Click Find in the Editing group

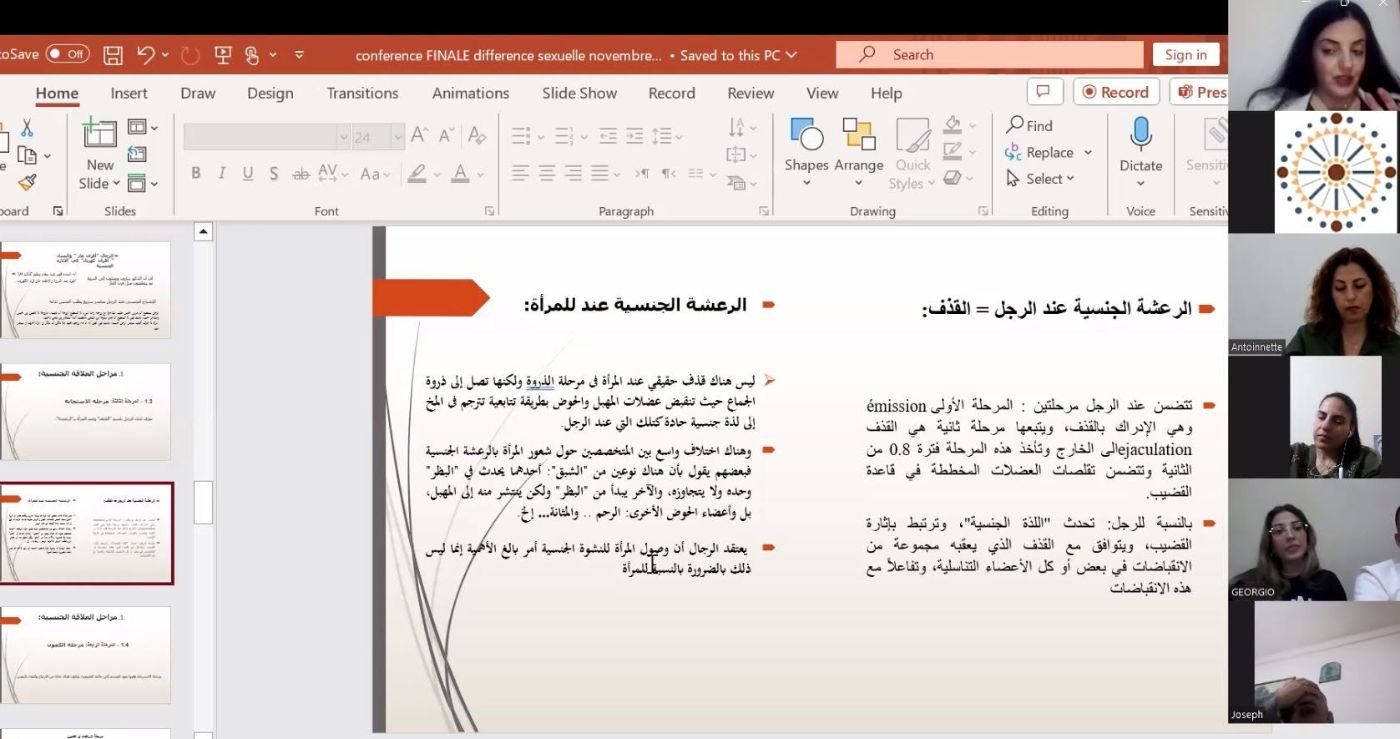pos(1030,125)
